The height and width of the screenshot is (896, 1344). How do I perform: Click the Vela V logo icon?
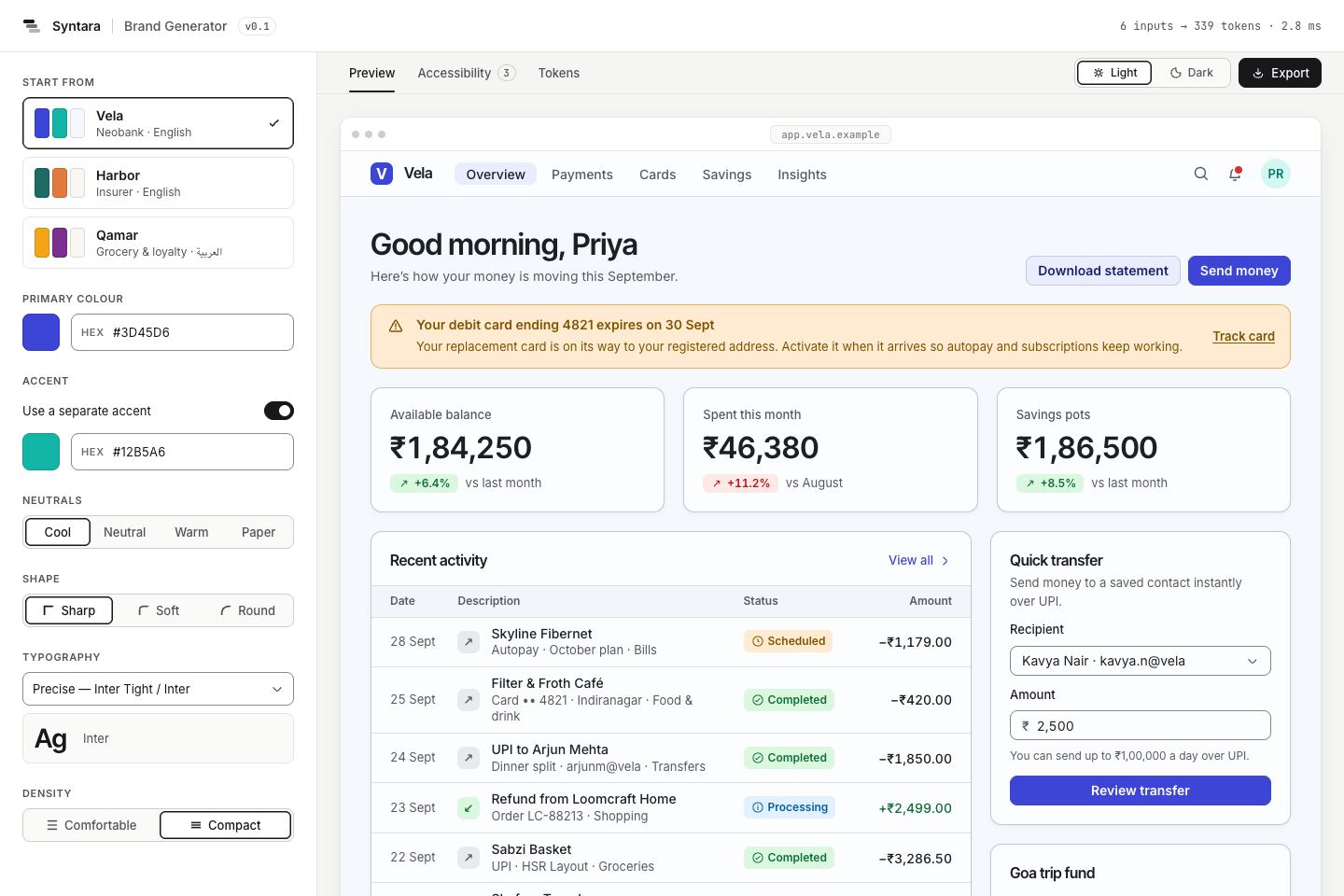pyautogui.click(x=382, y=174)
